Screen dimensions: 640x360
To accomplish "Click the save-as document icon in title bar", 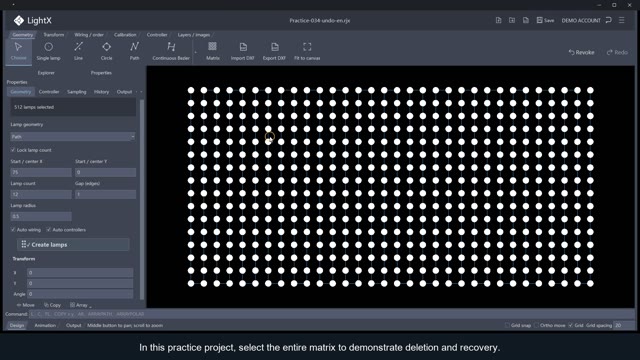I will (x=526, y=20).
